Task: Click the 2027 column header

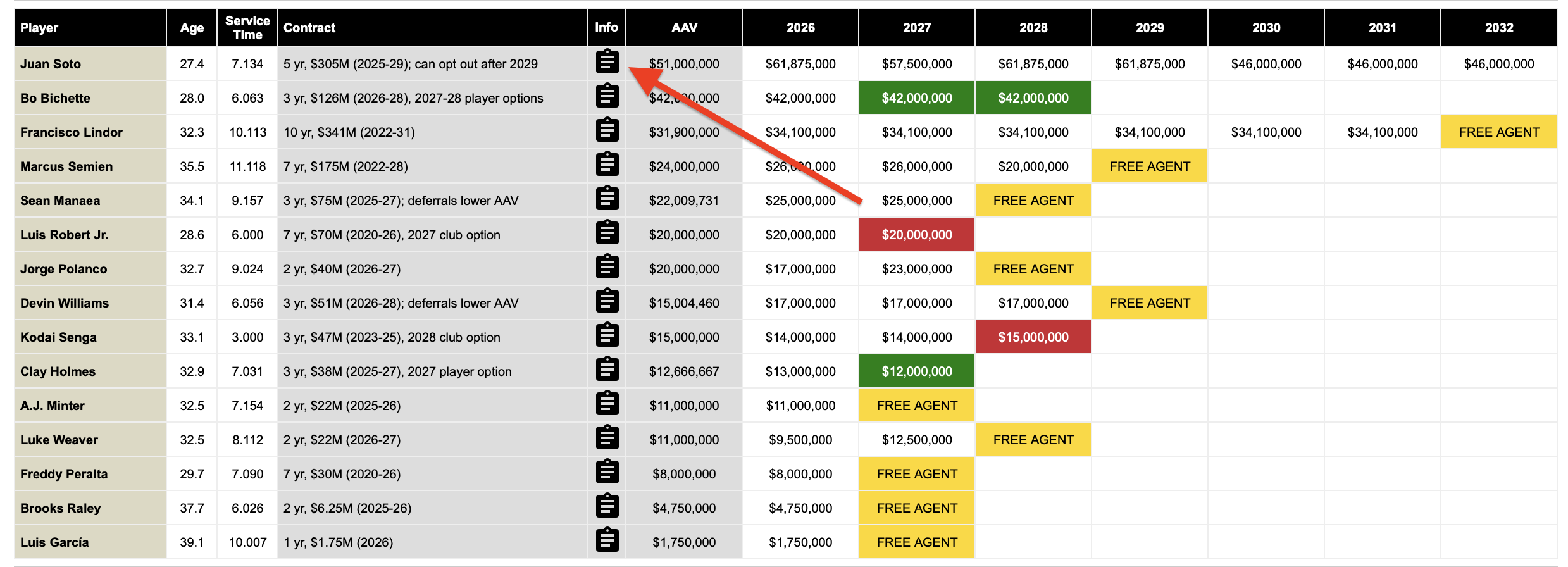Action: click(x=916, y=28)
